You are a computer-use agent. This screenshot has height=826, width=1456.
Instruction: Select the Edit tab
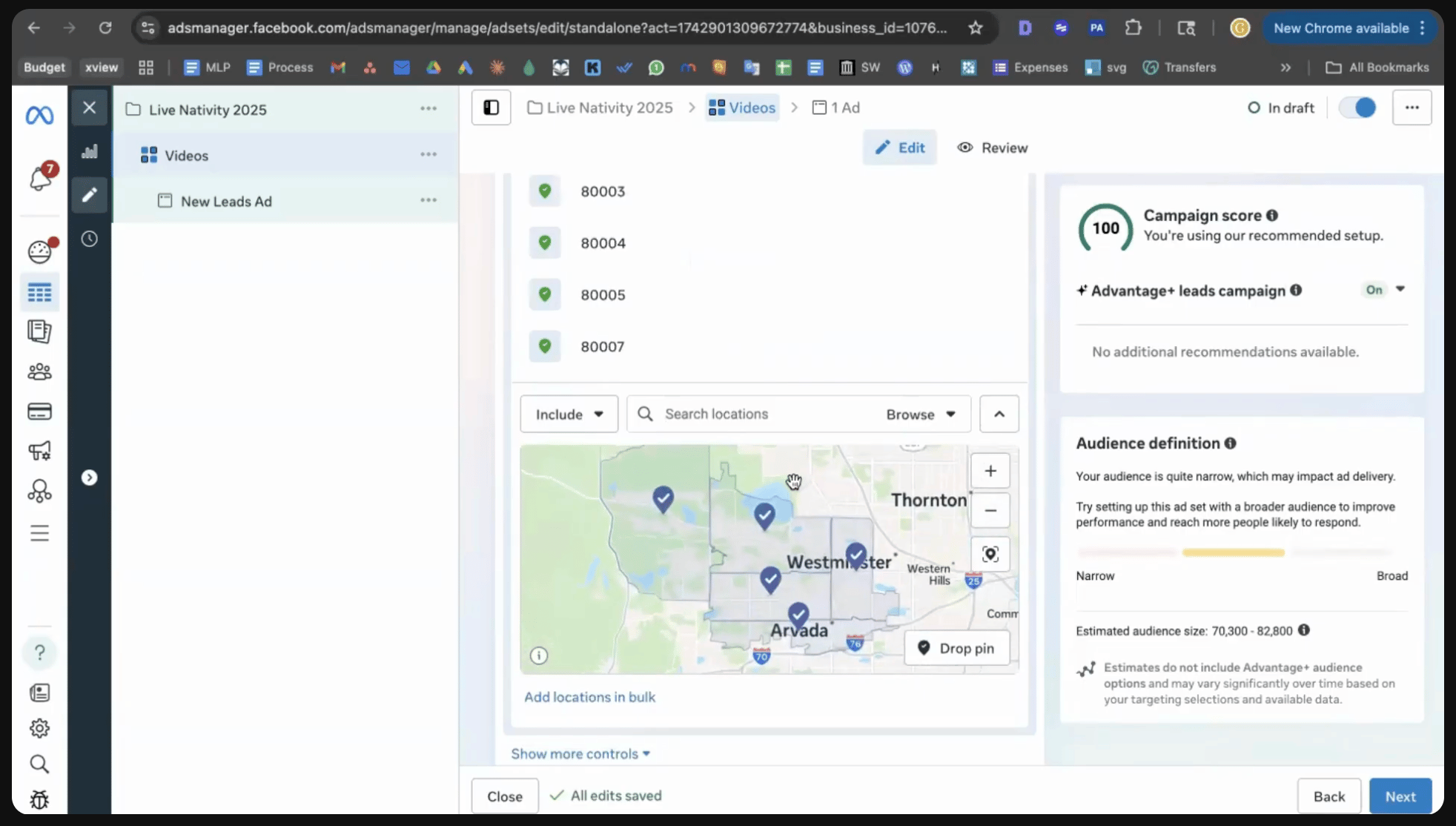pos(899,148)
